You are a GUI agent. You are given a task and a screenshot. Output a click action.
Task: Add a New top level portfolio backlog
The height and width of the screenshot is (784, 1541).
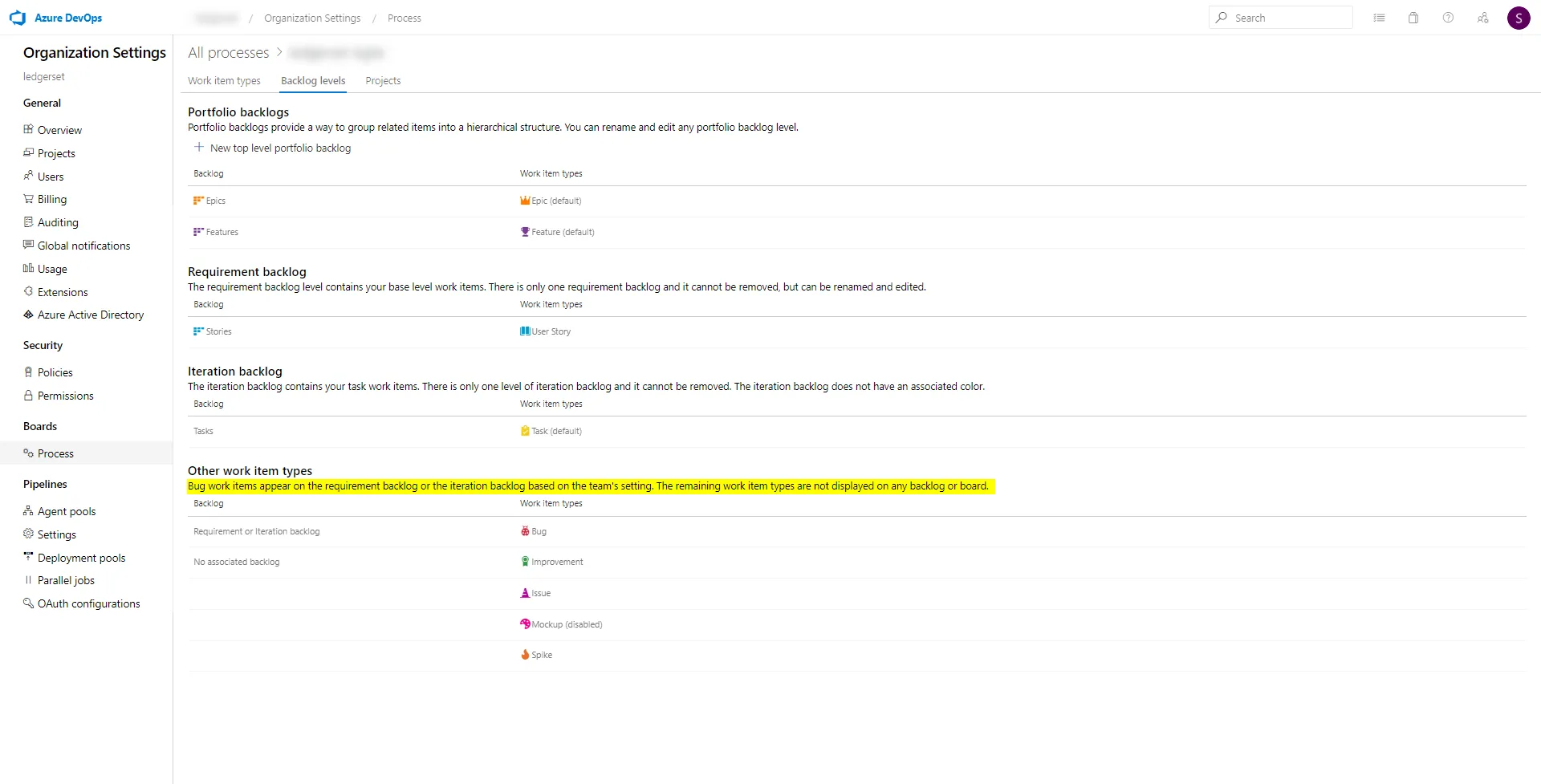tap(272, 148)
